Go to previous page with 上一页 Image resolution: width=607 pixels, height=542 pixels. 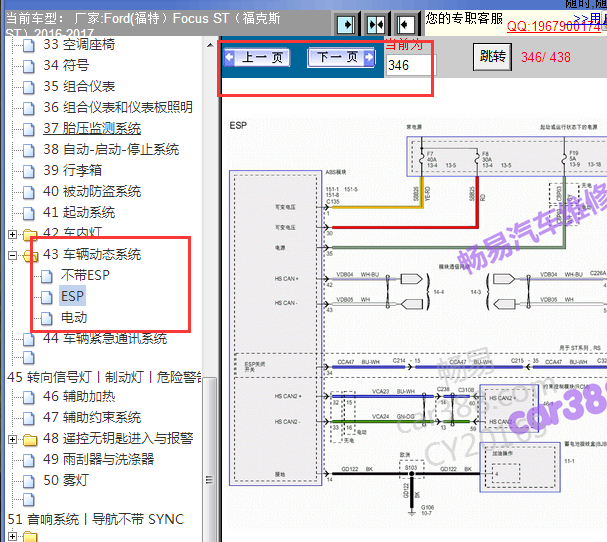[x=257, y=58]
